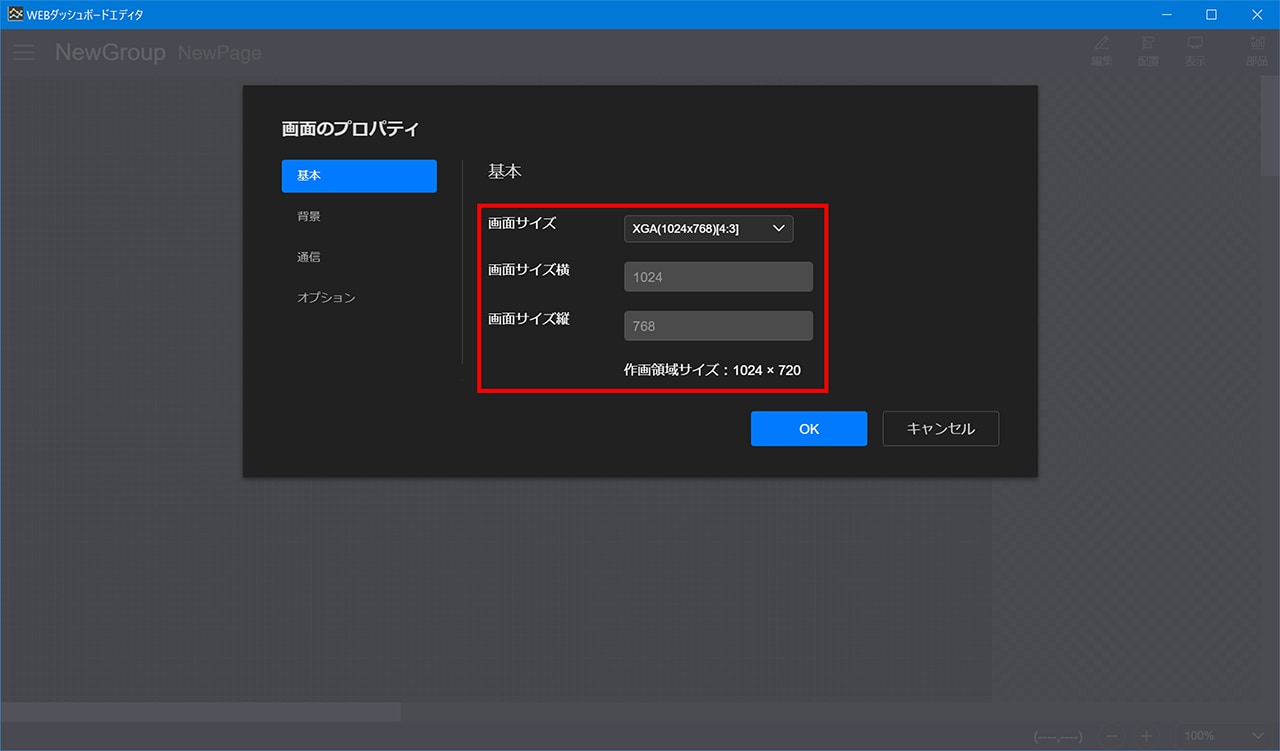Select the 基本 tab in sidebar
The height and width of the screenshot is (751, 1280).
pyautogui.click(x=359, y=176)
